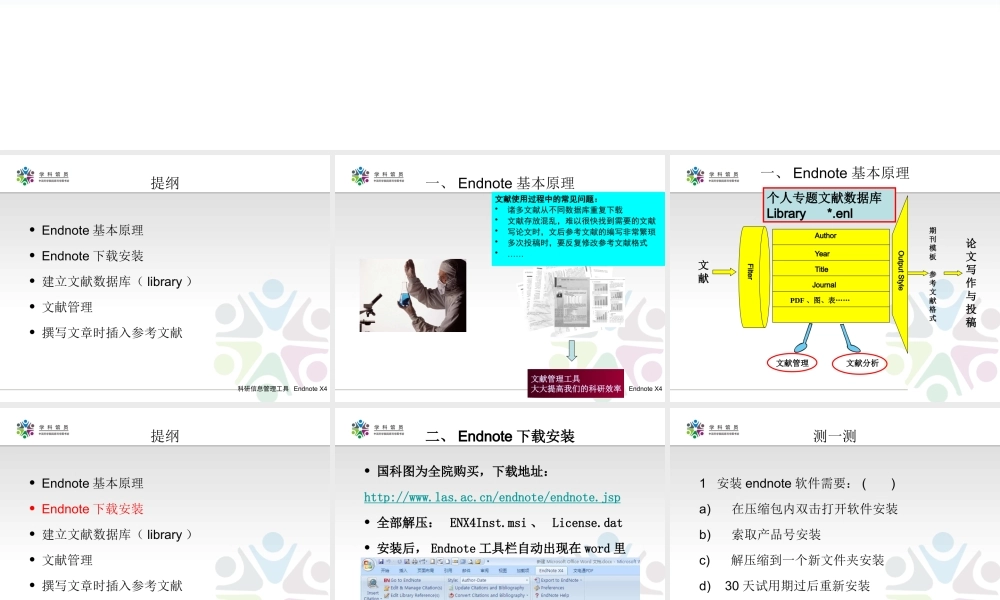Viewport: 1000px width, 600px height.
Task: Click the Save icon on the Quick Access Toolbar
Action: click(x=381, y=561)
